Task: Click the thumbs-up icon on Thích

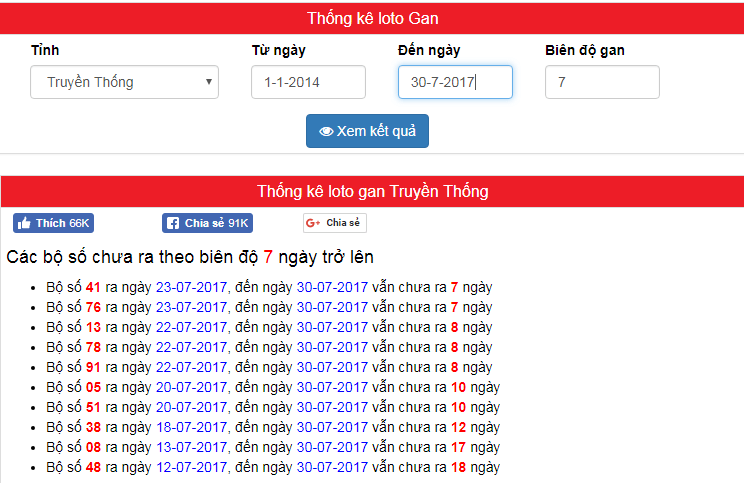Action: coord(24,223)
